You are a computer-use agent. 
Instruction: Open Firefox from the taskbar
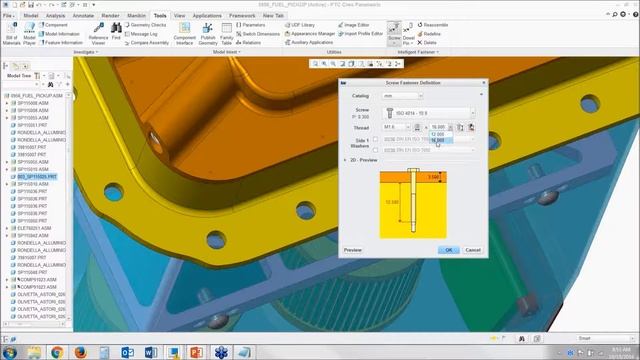coord(80,352)
